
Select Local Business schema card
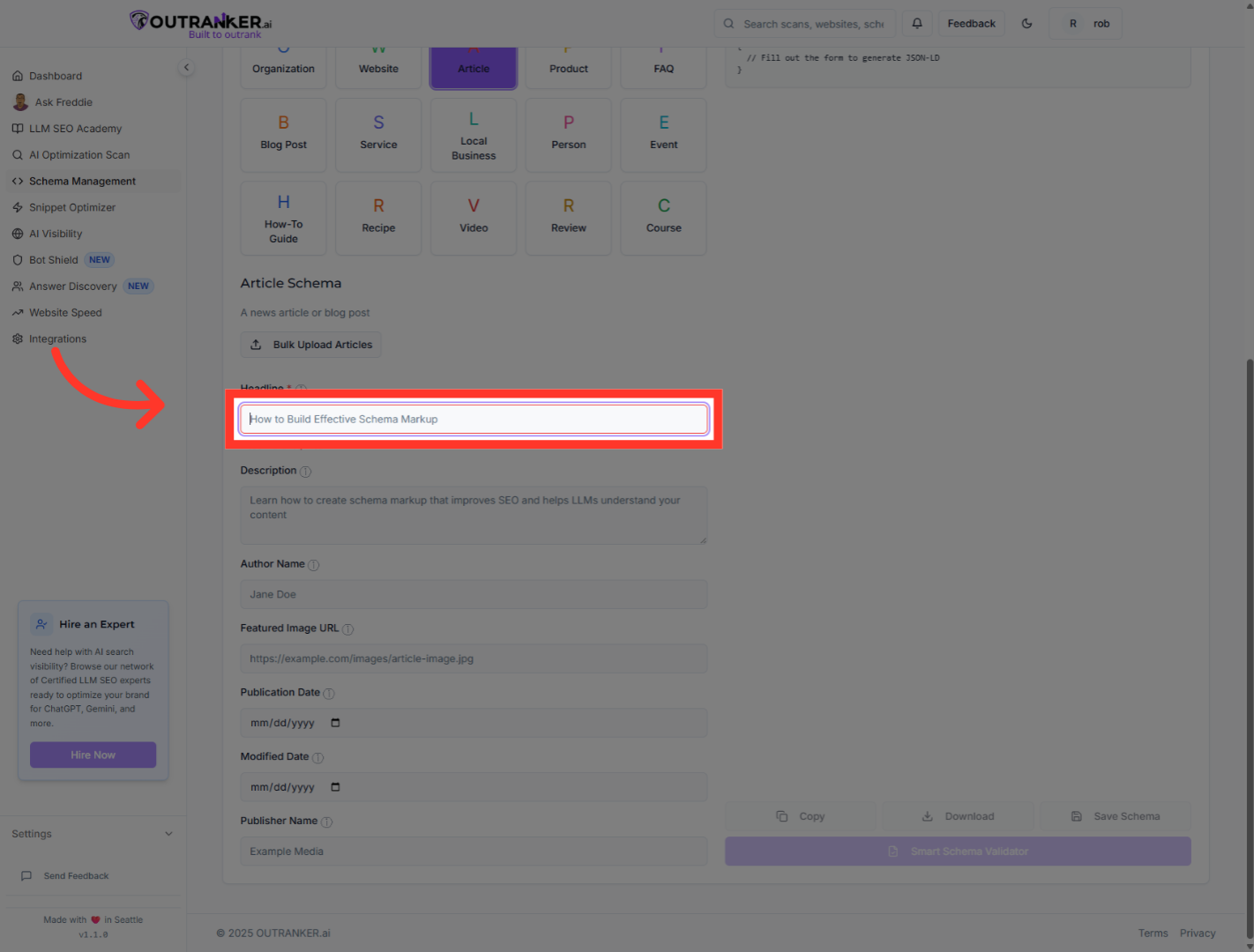coord(474,135)
